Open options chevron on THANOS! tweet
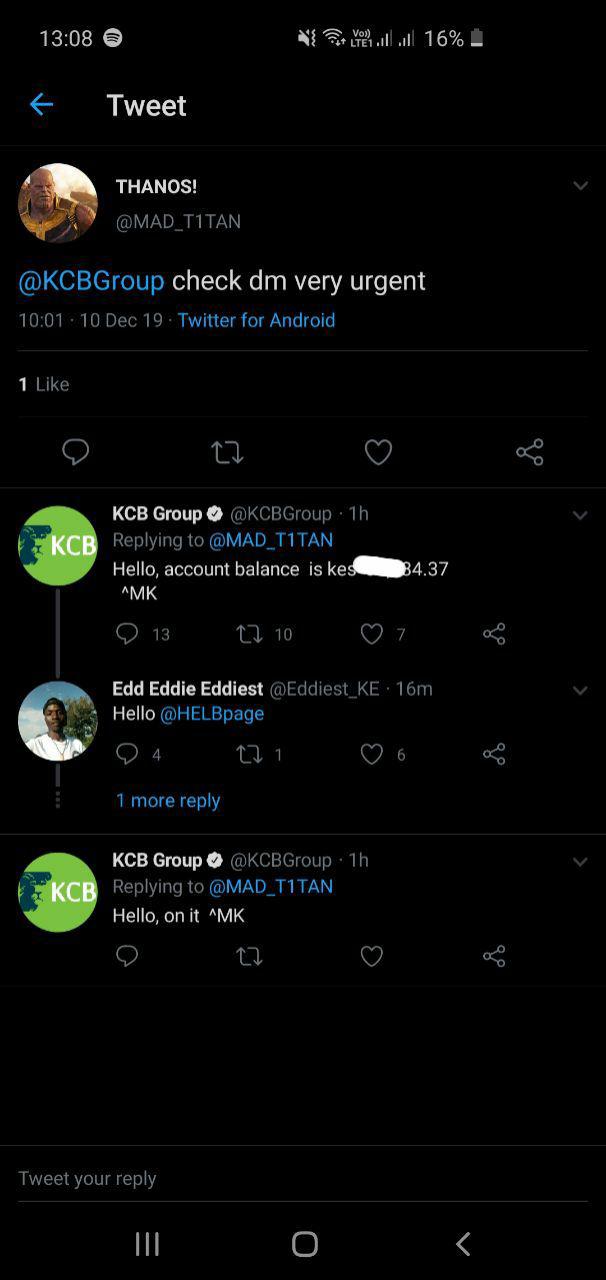This screenshot has height=1280, width=606. [580, 186]
